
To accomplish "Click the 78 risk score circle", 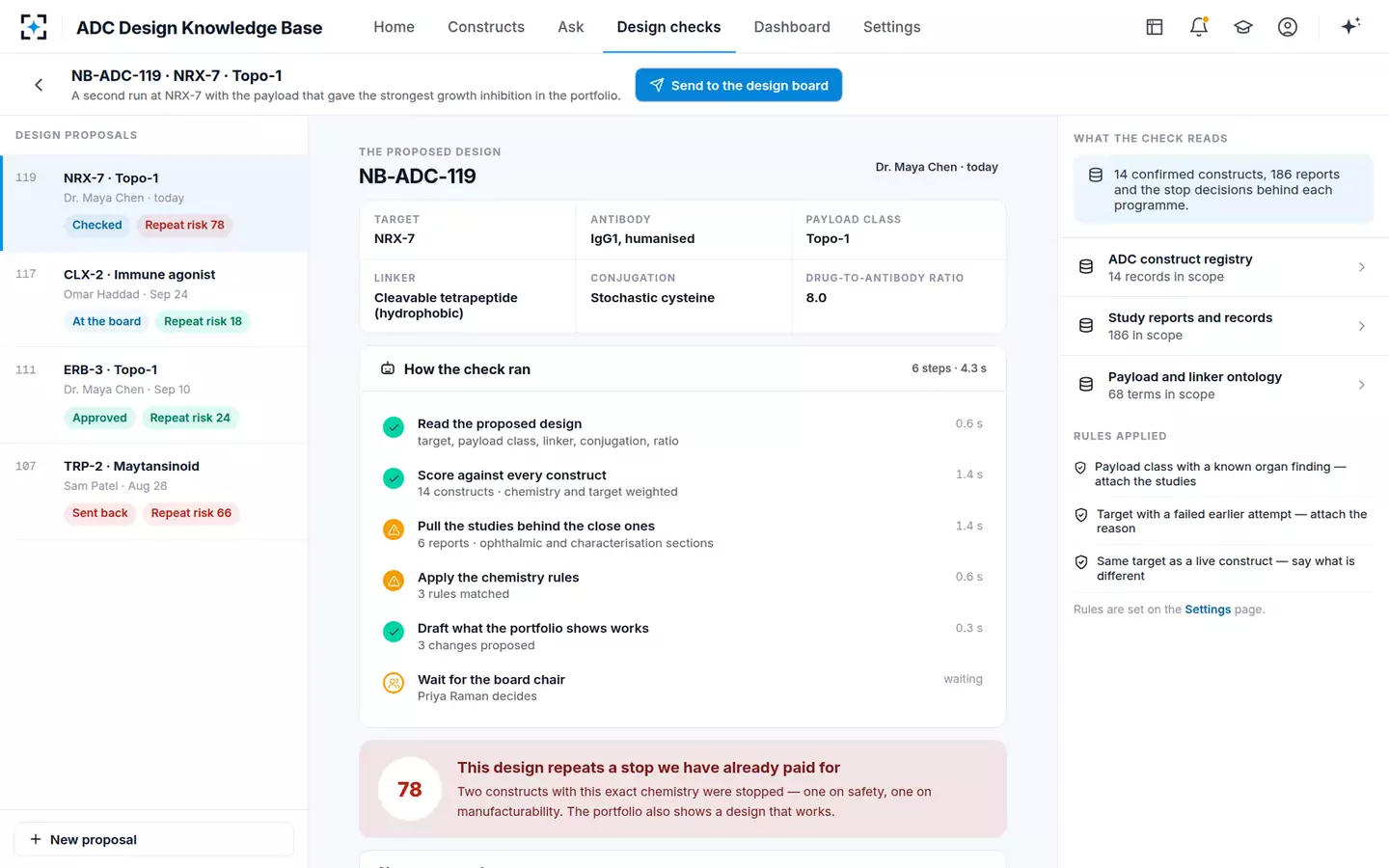I will [410, 789].
